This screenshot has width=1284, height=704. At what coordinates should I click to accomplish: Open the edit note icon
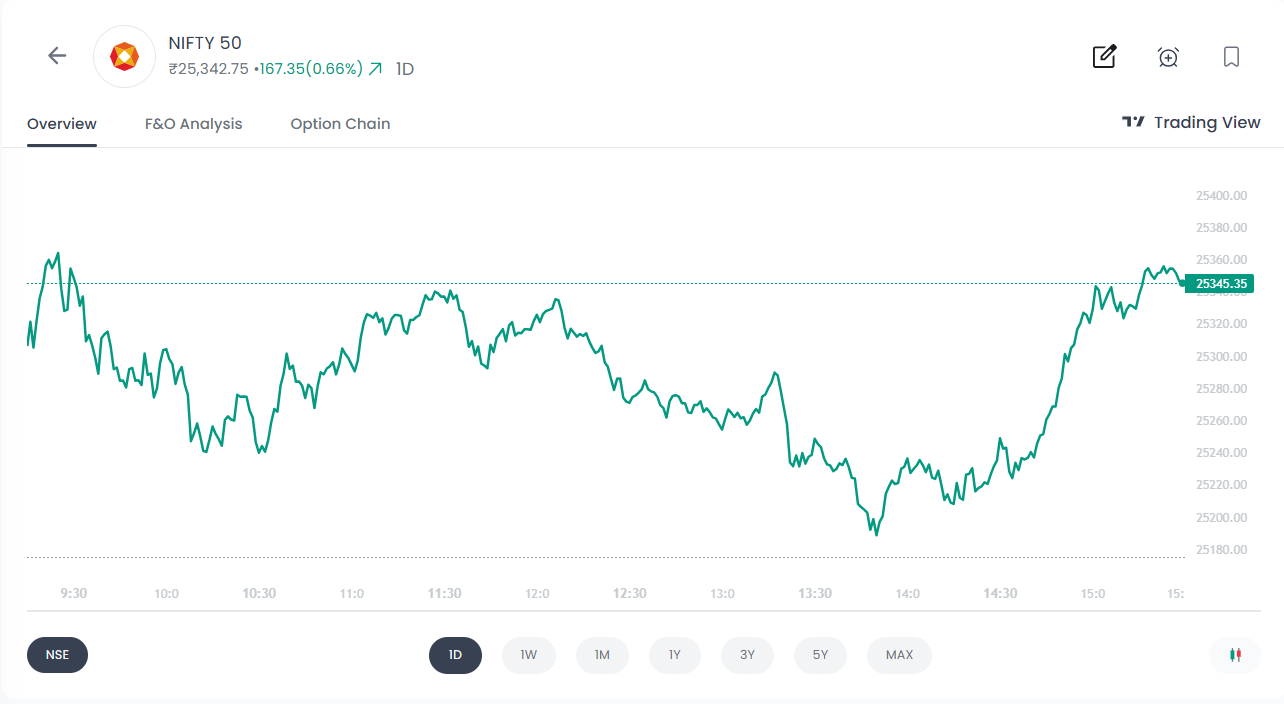click(1104, 56)
